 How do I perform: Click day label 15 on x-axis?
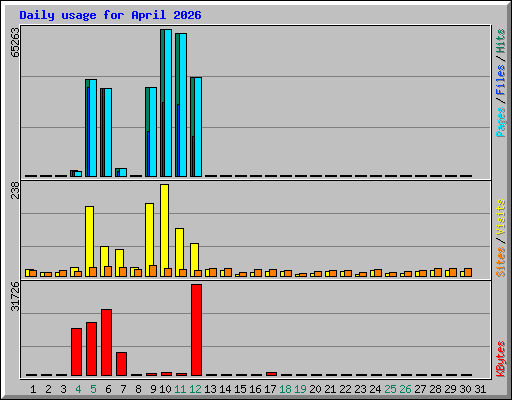coord(240,389)
